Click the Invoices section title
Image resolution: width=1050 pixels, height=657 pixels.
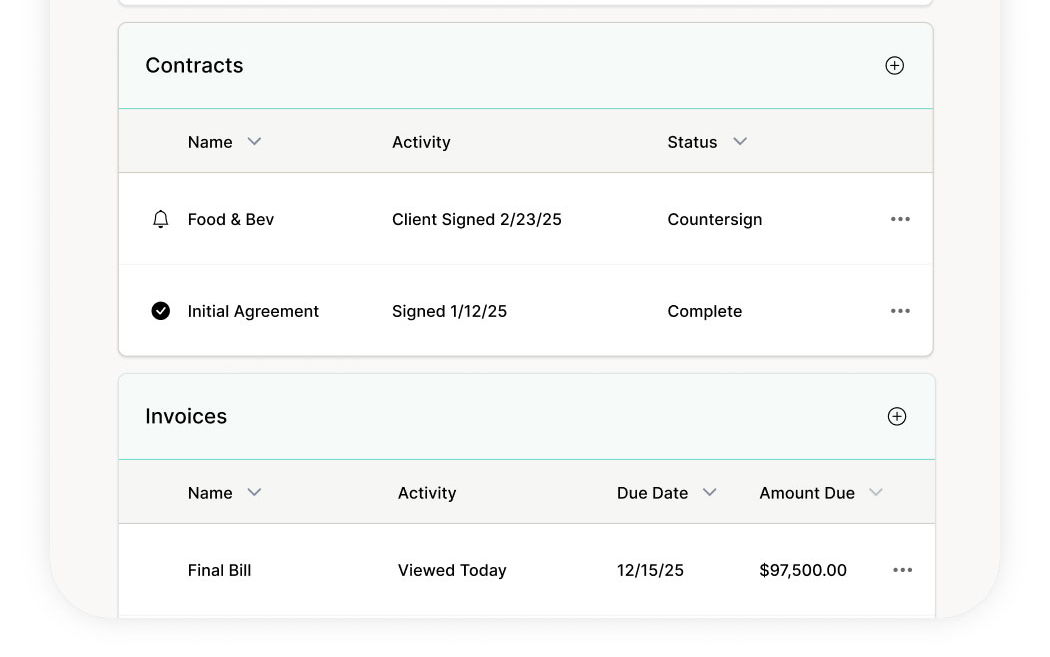tap(186, 417)
